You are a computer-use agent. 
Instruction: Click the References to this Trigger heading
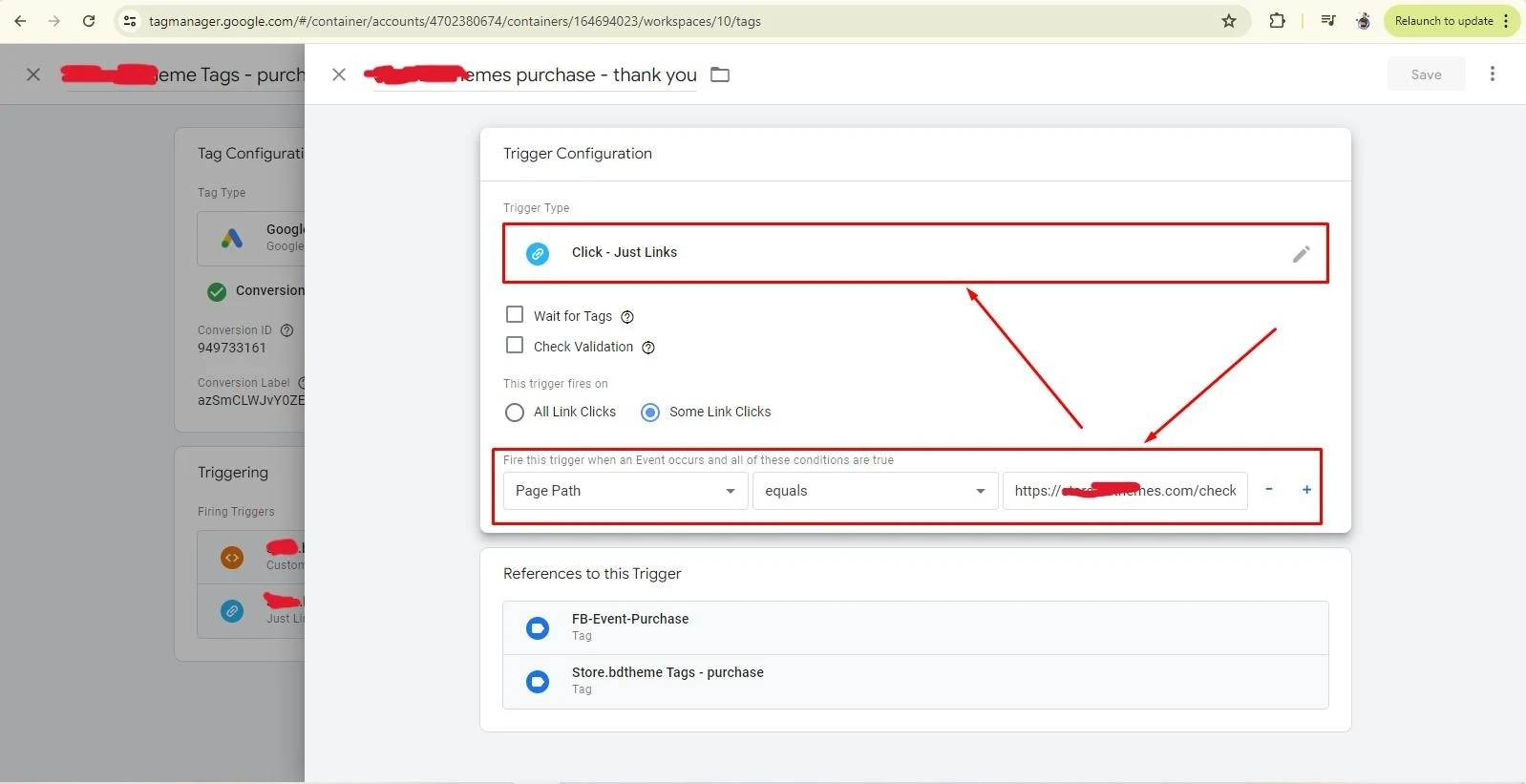click(x=592, y=574)
